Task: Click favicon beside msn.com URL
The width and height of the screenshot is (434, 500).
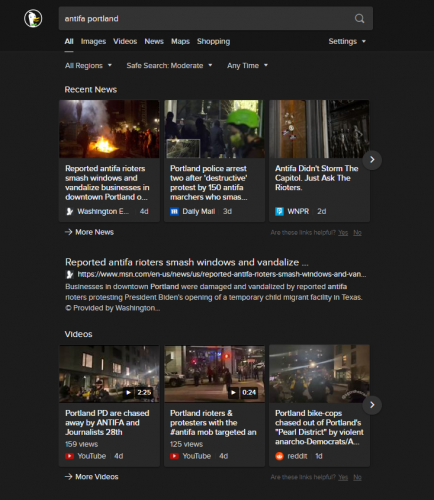Action: (x=70, y=274)
